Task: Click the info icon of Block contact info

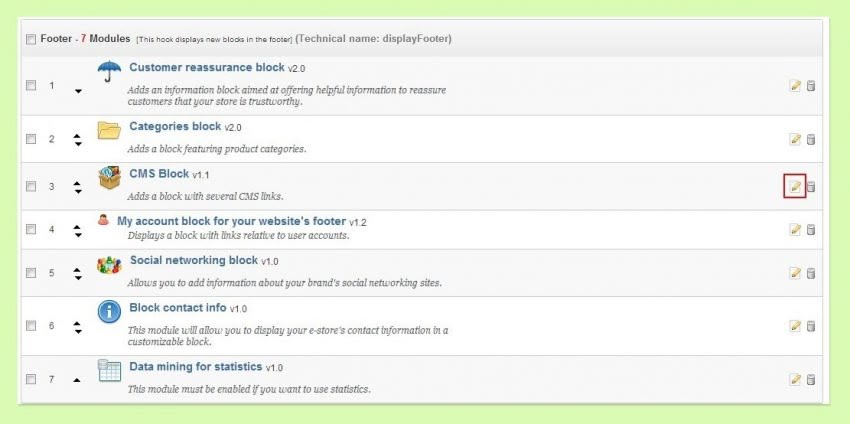Action: 109,312
